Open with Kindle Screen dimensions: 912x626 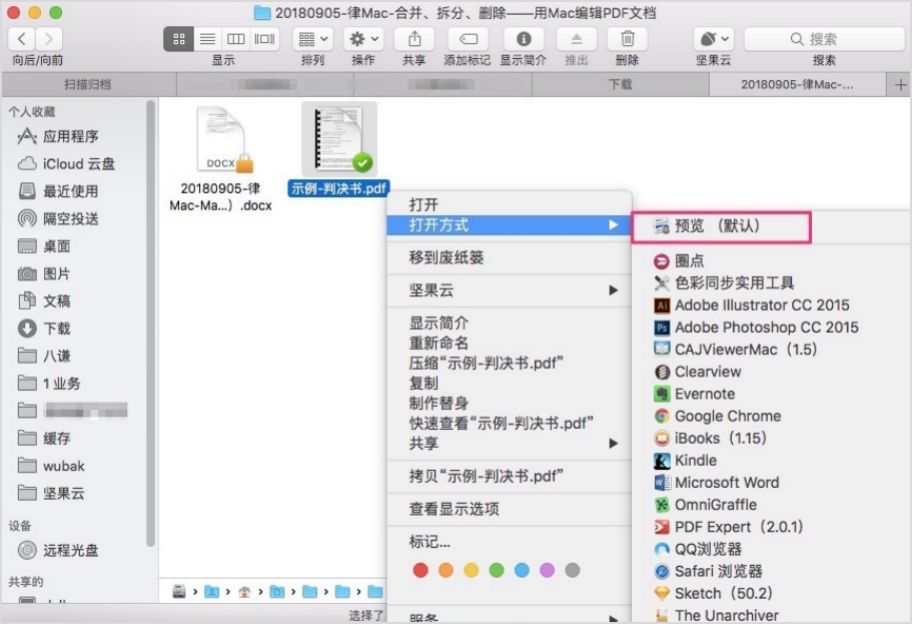click(771, 460)
